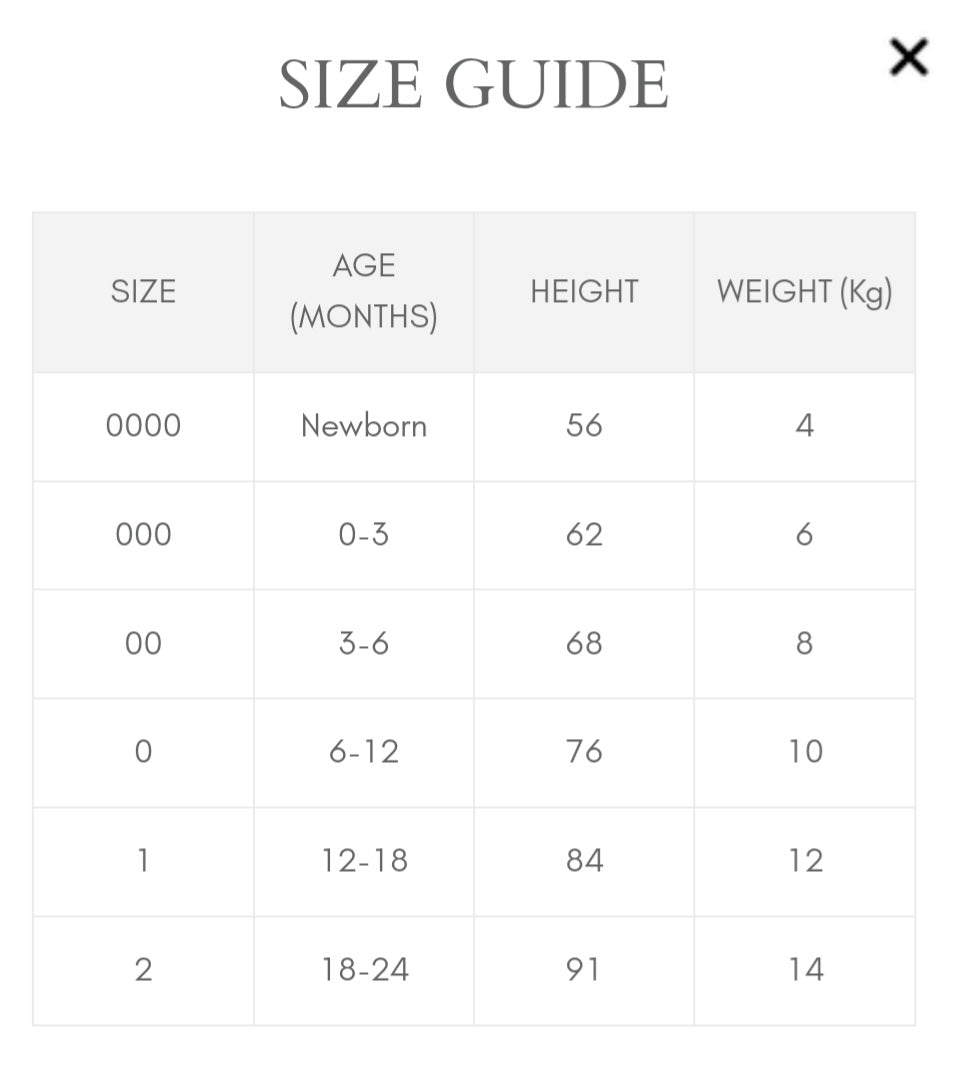The width and height of the screenshot is (957, 1075).
Task: Click the SIZE GUIDE title
Action: [473, 84]
